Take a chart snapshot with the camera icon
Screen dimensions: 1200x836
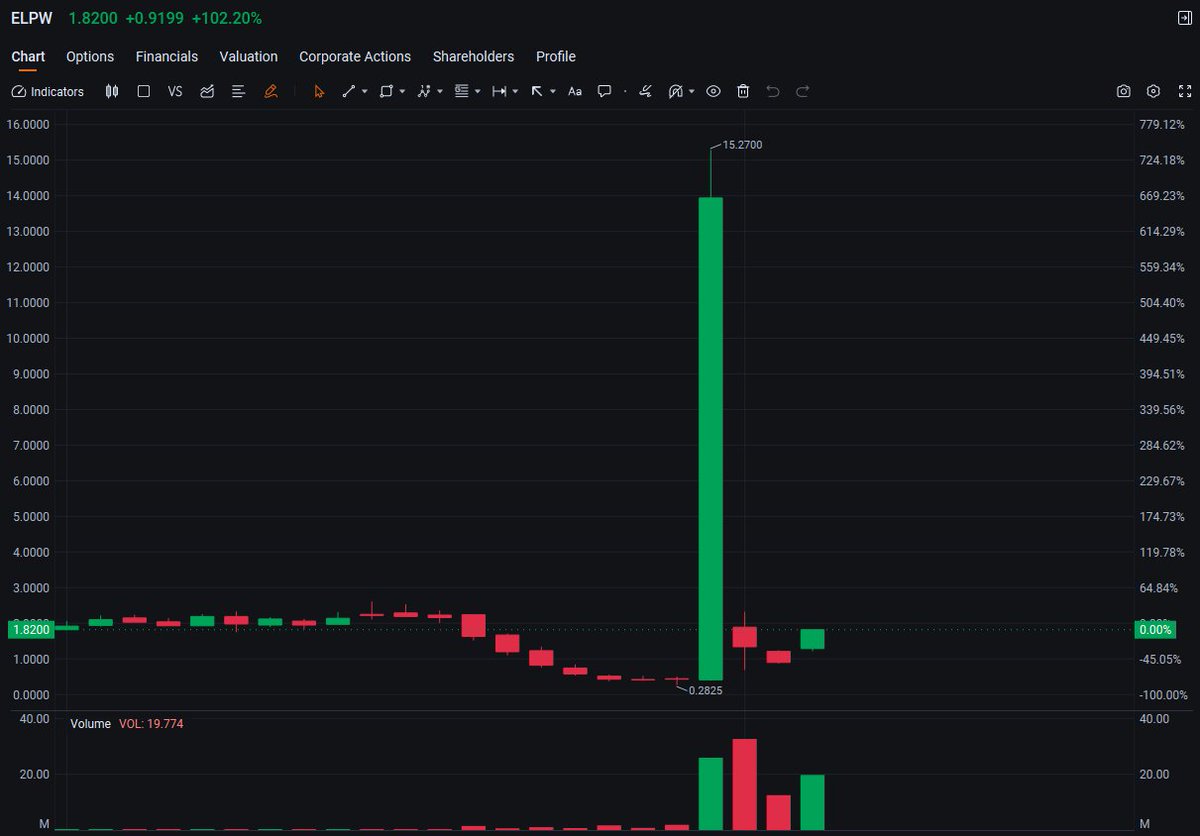[x=1123, y=91]
